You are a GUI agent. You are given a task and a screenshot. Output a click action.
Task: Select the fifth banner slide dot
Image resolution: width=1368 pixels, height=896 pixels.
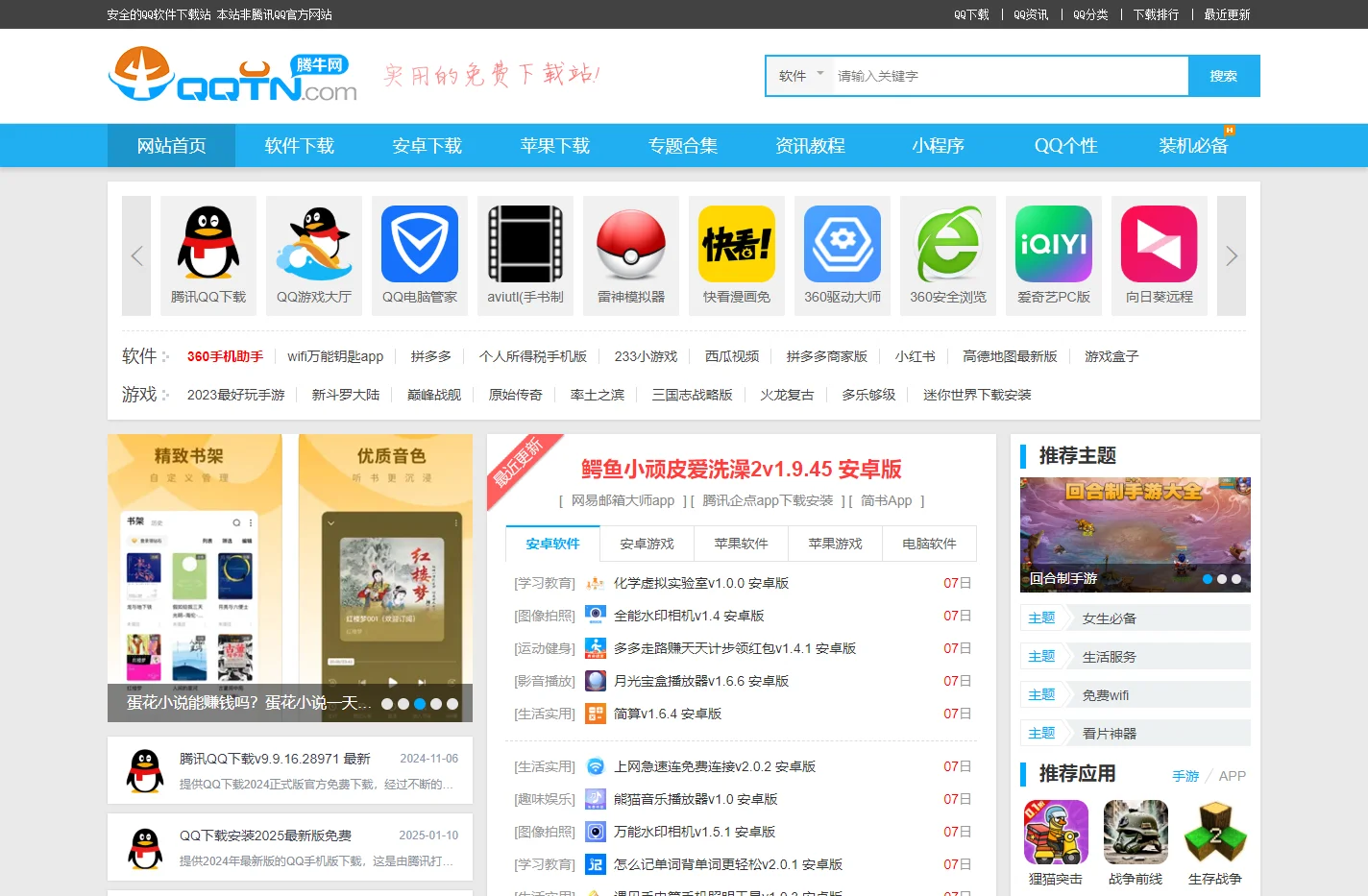point(452,704)
